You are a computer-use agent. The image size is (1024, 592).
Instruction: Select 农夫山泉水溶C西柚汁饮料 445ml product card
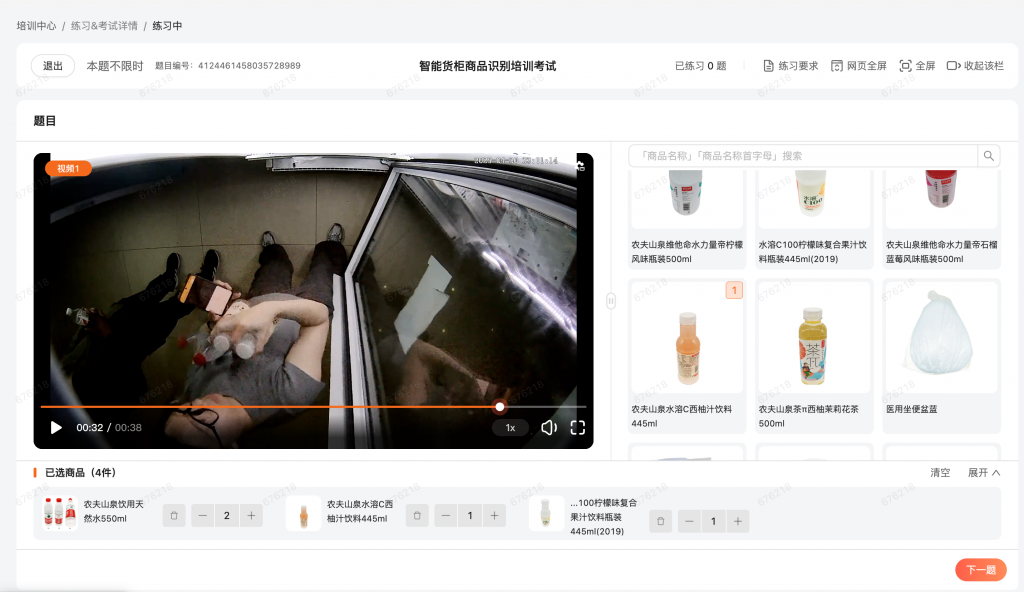point(686,355)
